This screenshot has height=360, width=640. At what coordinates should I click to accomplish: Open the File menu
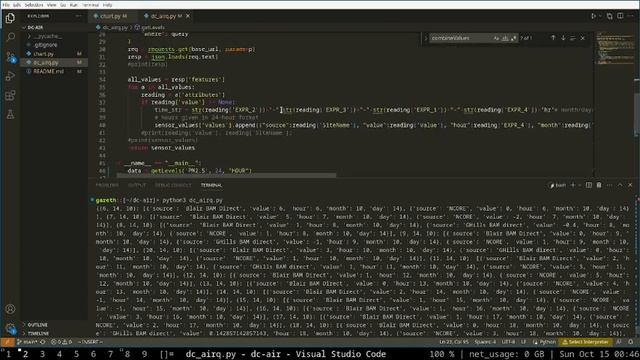tap(6, 5)
